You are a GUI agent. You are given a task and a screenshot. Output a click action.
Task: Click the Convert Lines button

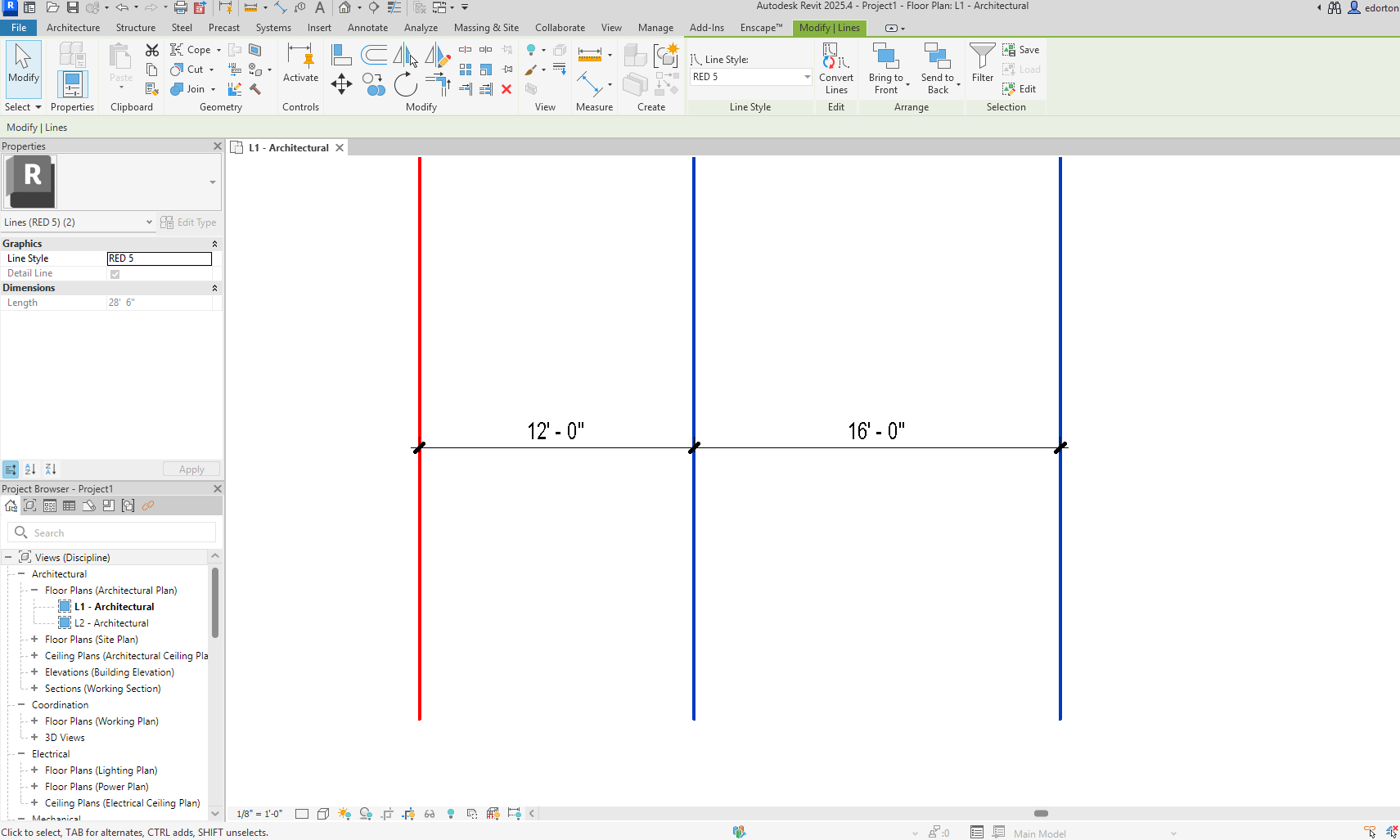[835, 69]
